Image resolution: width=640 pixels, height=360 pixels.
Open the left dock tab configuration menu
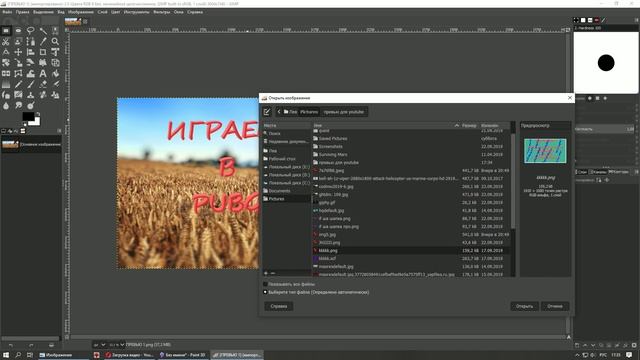(59, 131)
